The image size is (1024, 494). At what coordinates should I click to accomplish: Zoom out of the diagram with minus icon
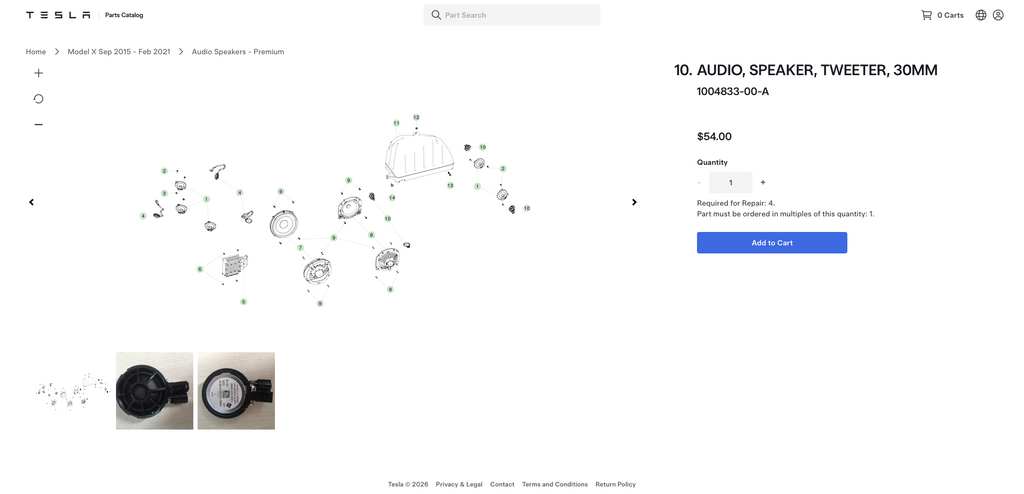tap(39, 124)
